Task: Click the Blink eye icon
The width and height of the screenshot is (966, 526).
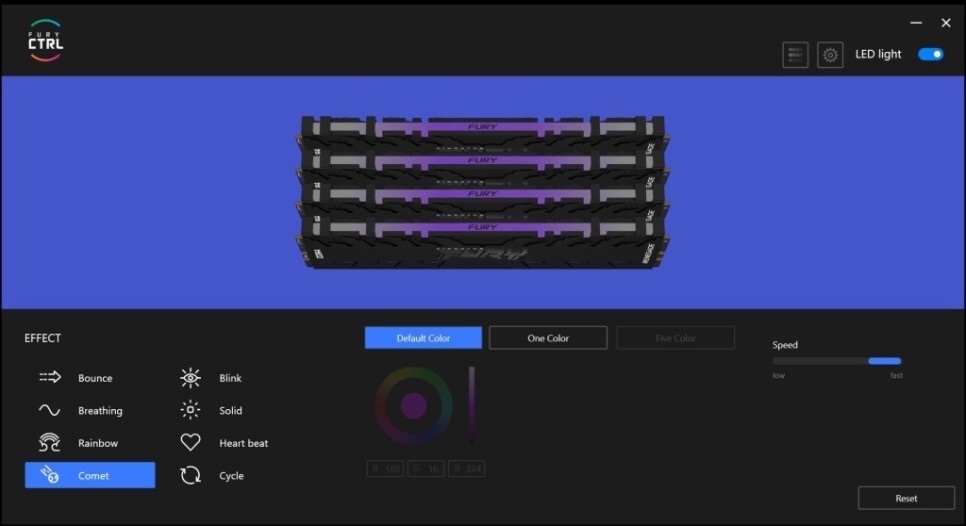Action: click(x=190, y=378)
